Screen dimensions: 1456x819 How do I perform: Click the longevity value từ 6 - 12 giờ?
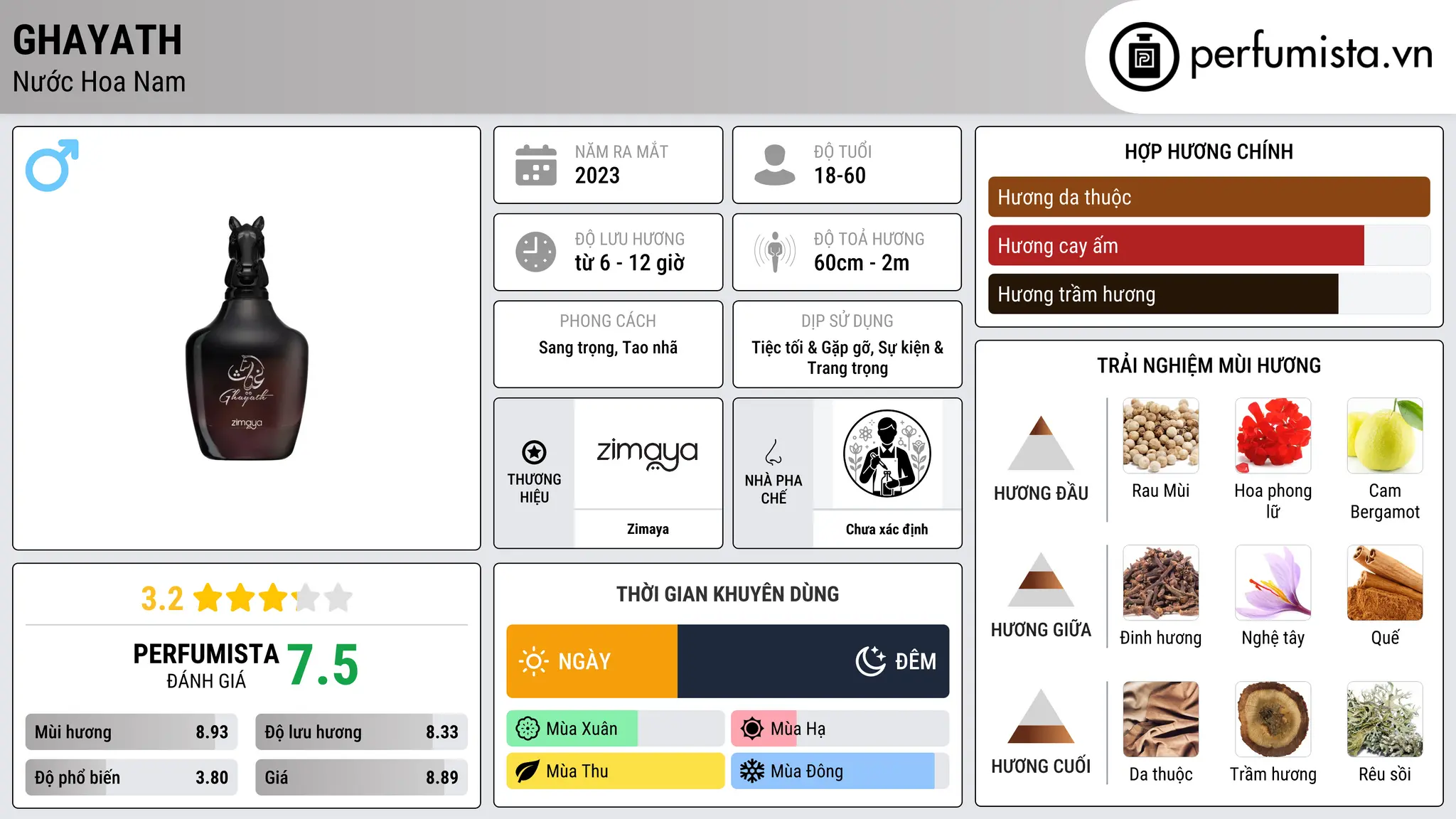tap(630, 263)
